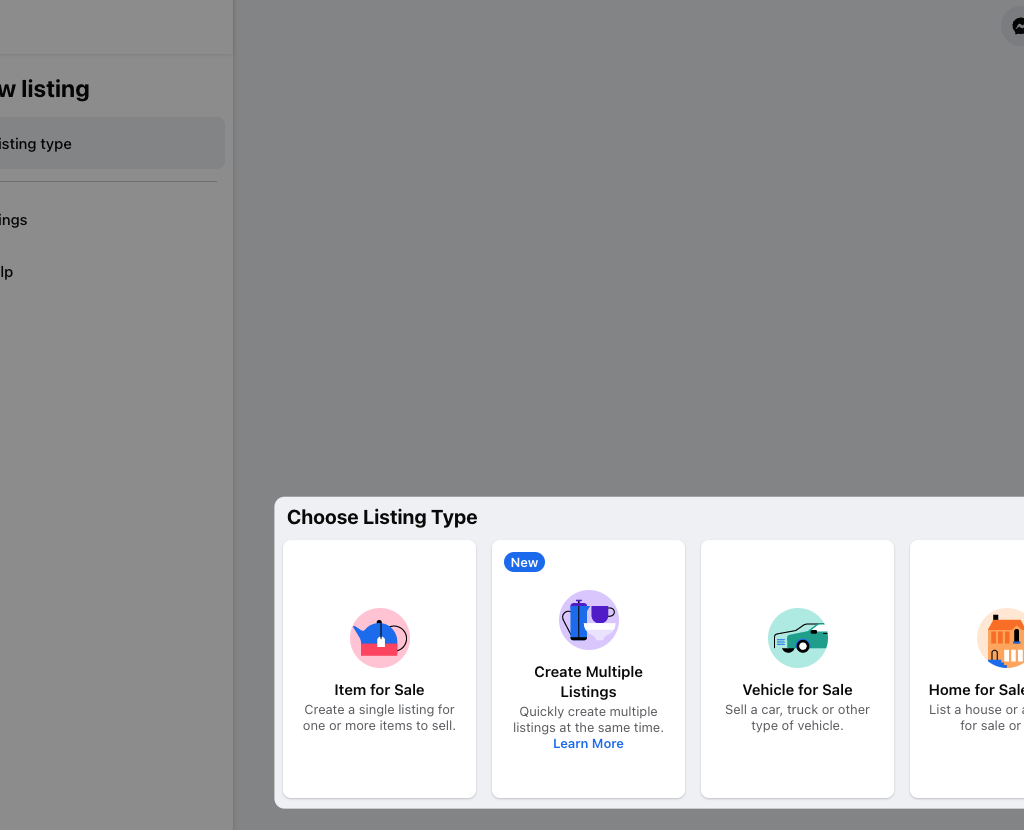The height and width of the screenshot is (830, 1024).
Task: Click the car wheel detail in the vehicle icon
Action: pyautogui.click(x=804, y=645)
